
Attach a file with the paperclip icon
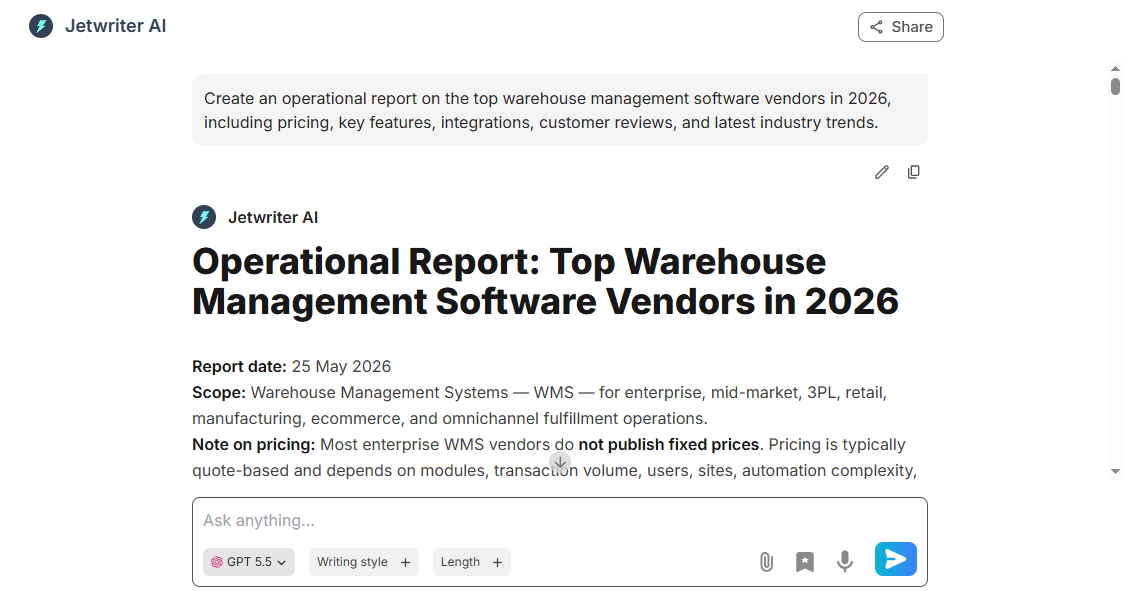tap(766, 562)
